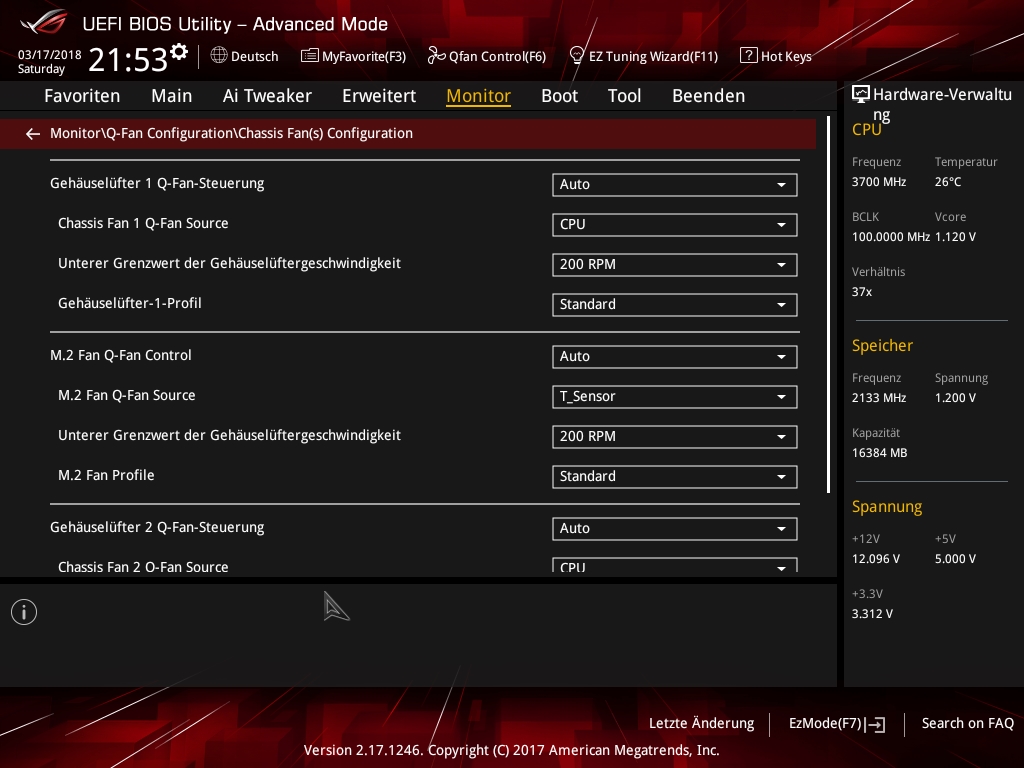Switch to the Boot tab
The image size is (1024, 768).
[x=560, y=96]
